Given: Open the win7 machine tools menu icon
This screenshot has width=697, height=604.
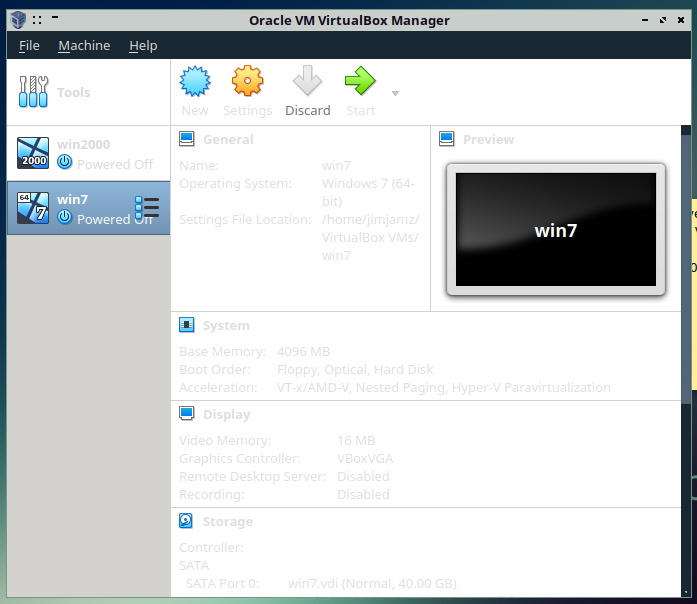Looking at the screenshot, I should (147, 207).
